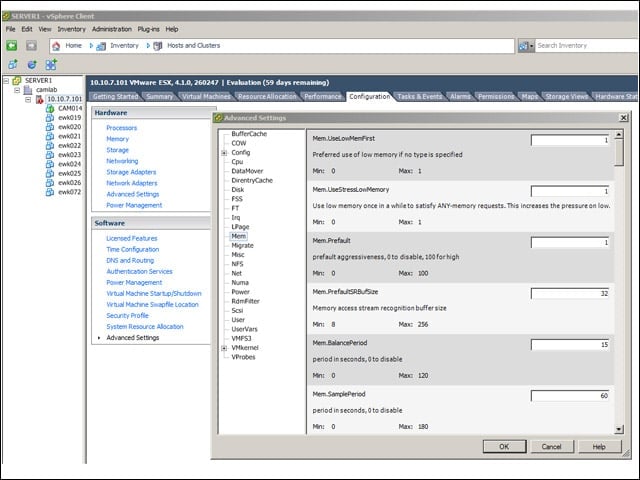Select the VMFS3 category in the tree
This screenshot has width=640, height=480.
(x=241, y=338)
